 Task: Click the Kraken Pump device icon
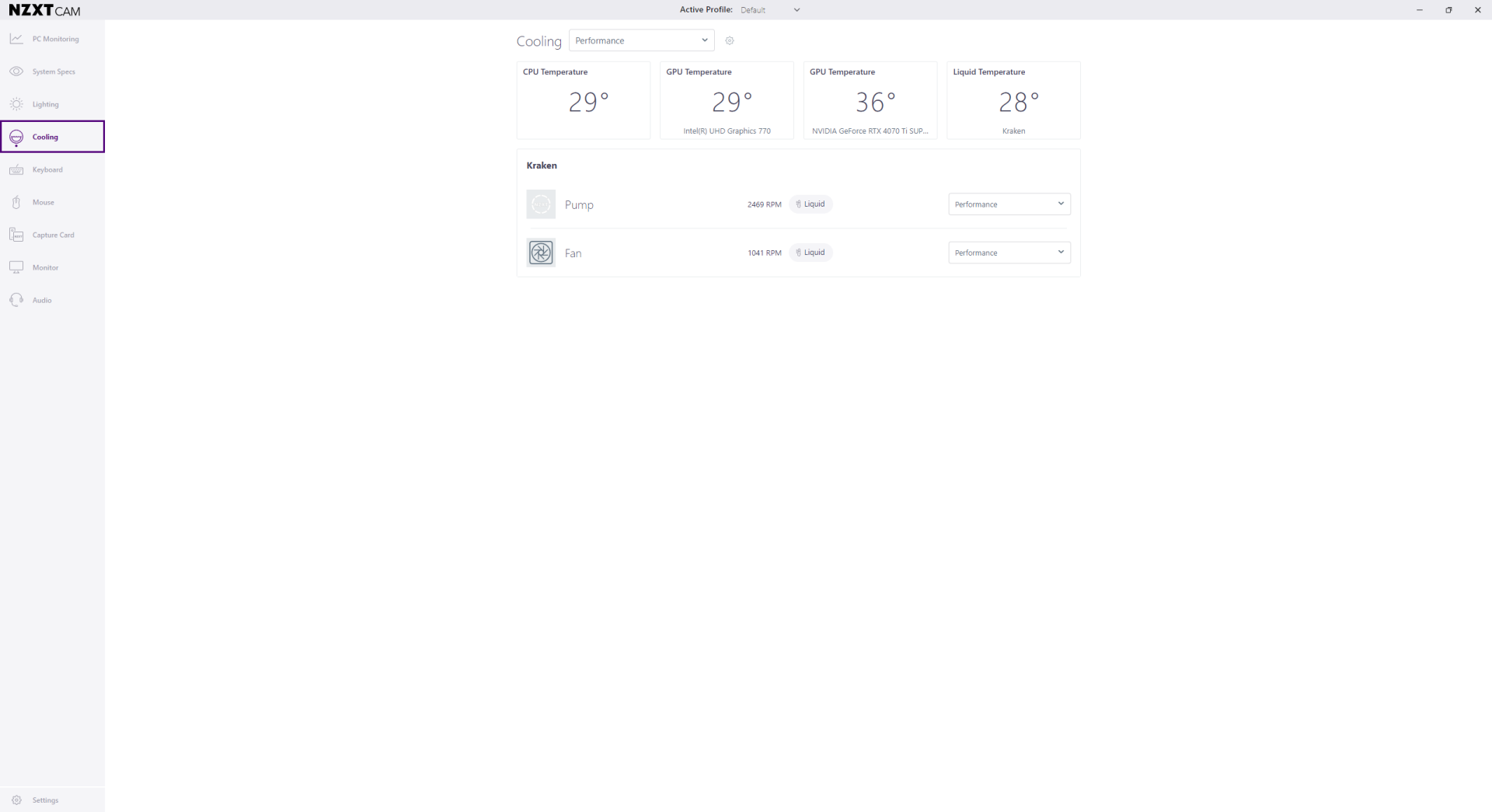pos(541,204)
